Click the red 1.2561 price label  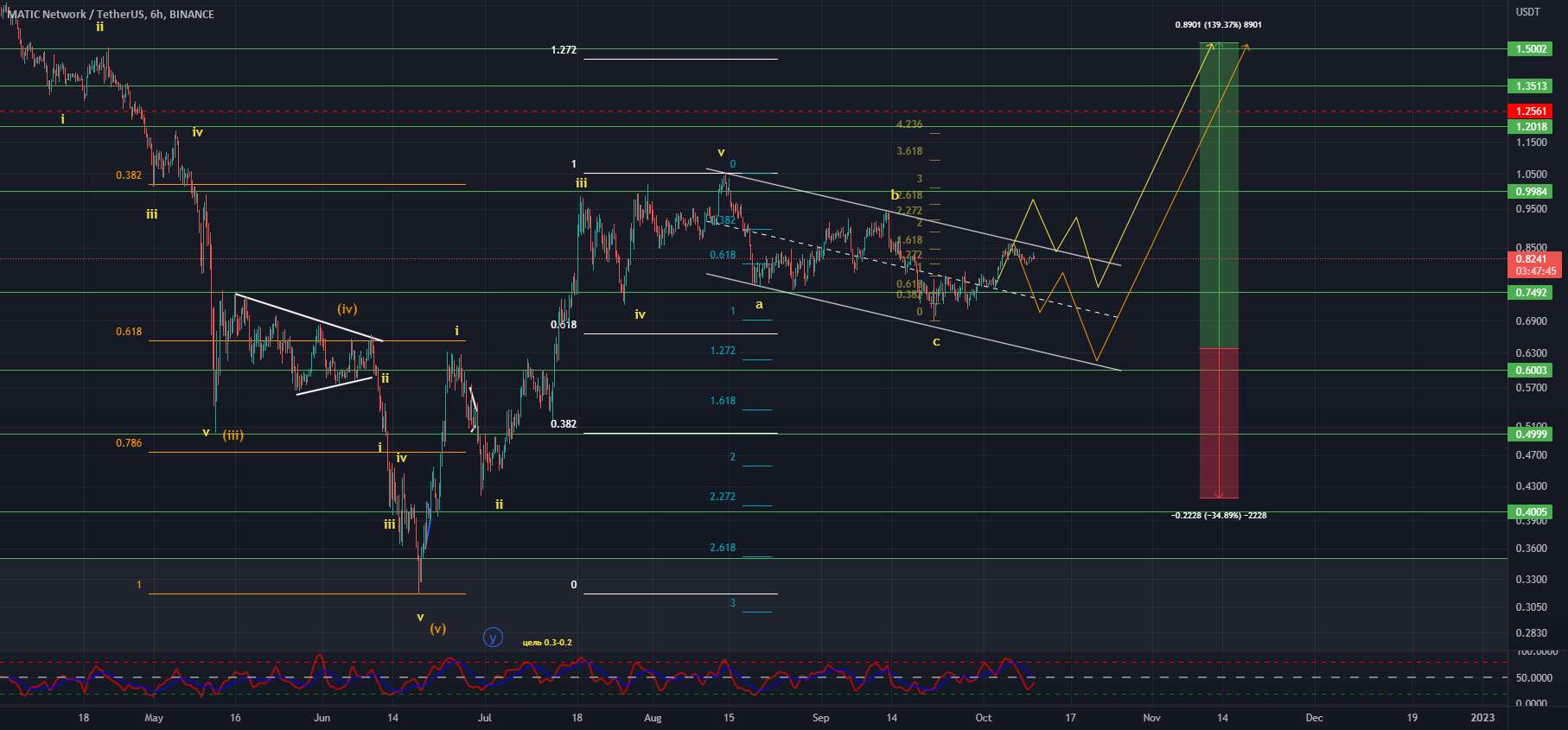(1532, 111)
